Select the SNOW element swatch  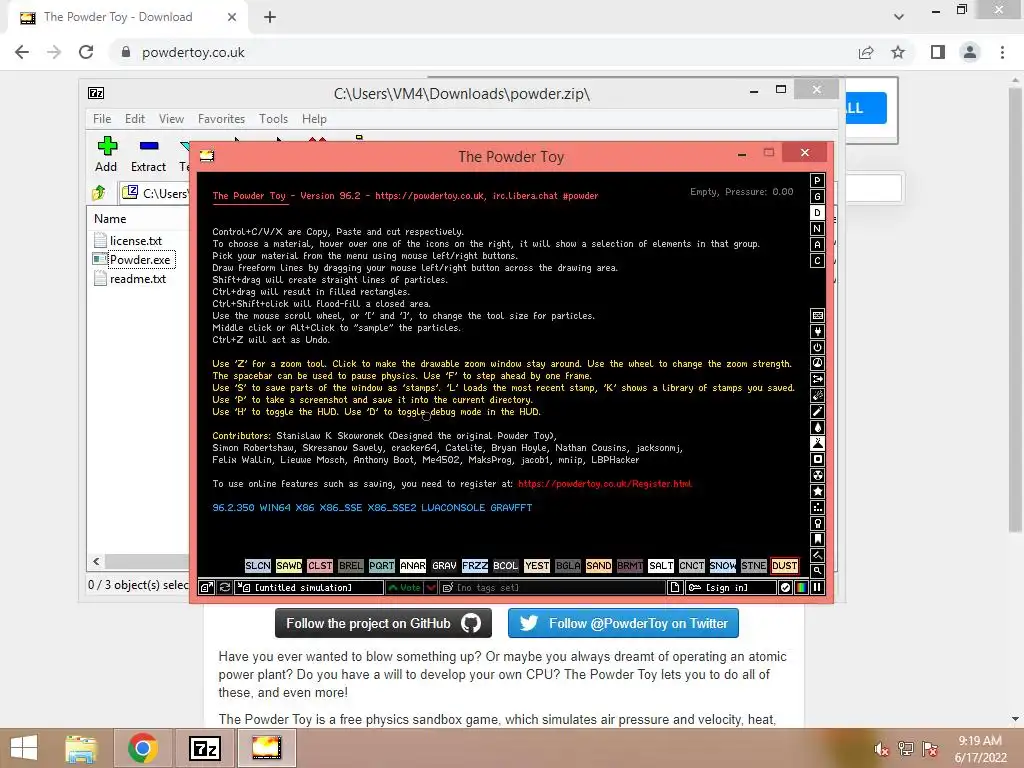tap(722, 566)
